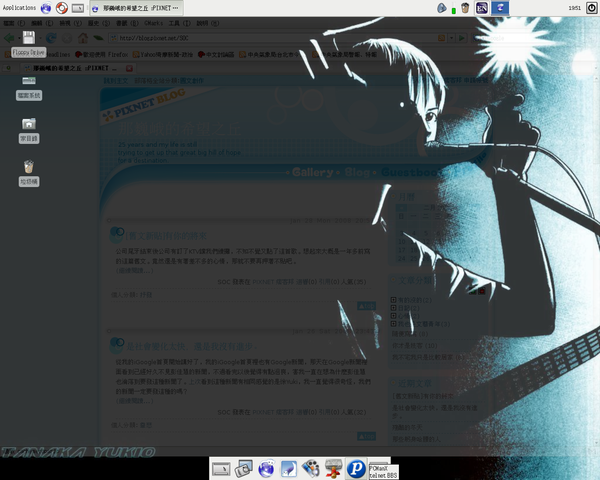The width and height of the screenshot is (600, 480).
Task: Click the 19:51 clock in top panel
Action: pos(574,8)
